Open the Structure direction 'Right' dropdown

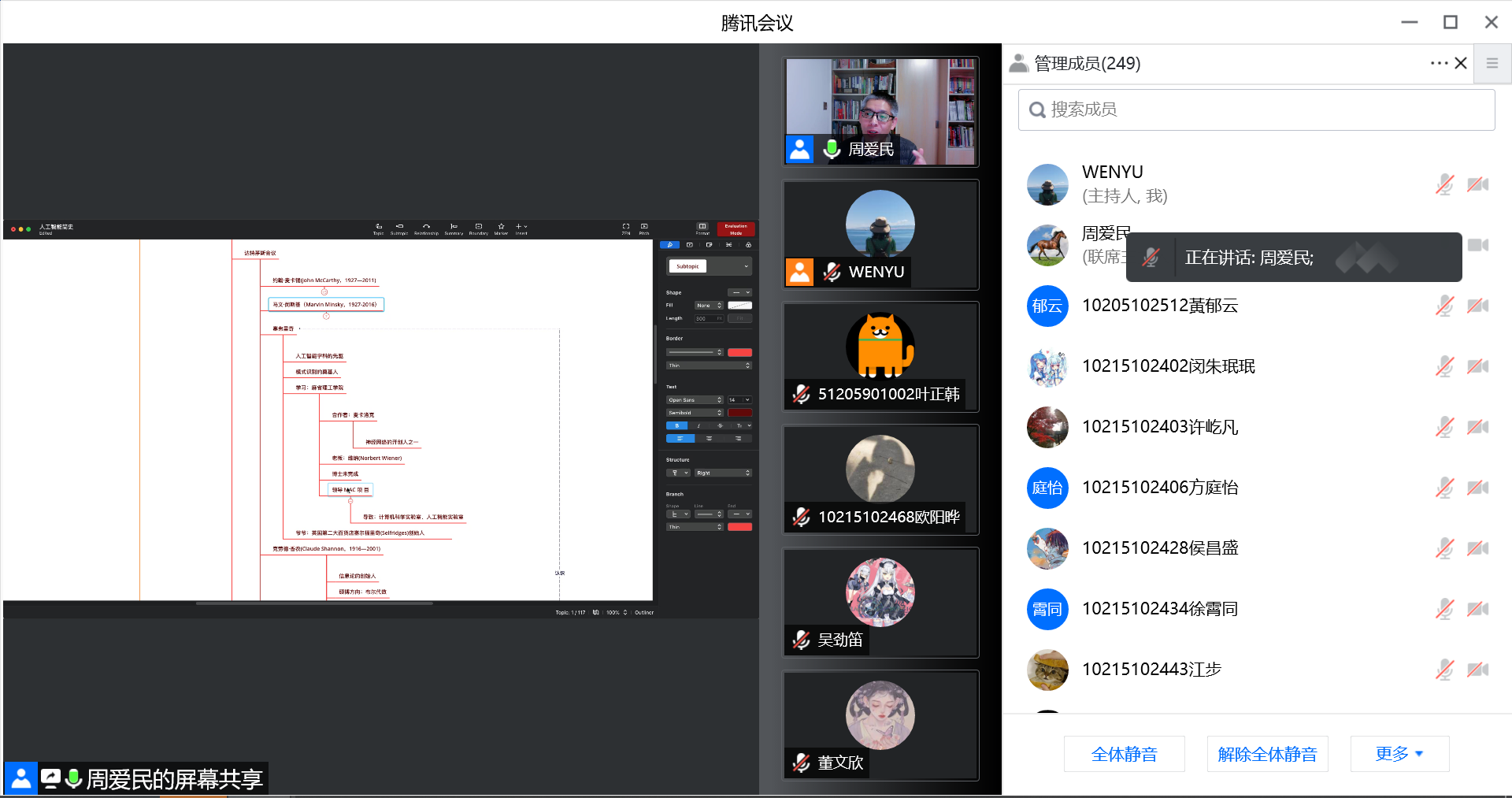[x=723, y=473]
